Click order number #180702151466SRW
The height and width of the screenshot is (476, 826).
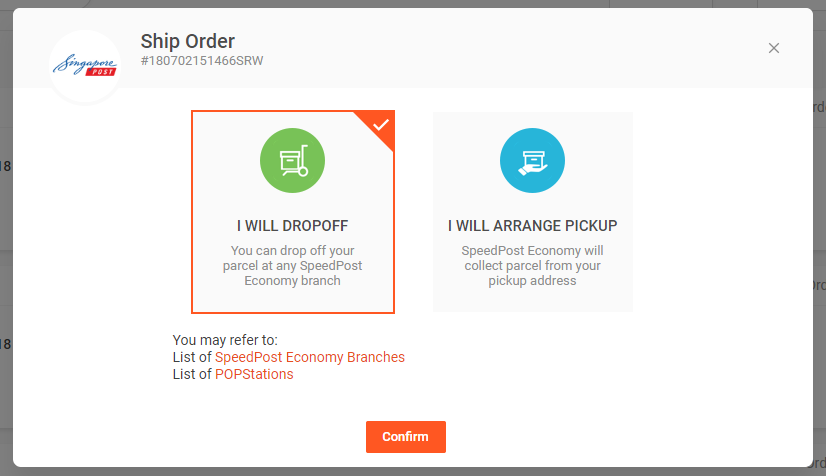pos(202,61)
